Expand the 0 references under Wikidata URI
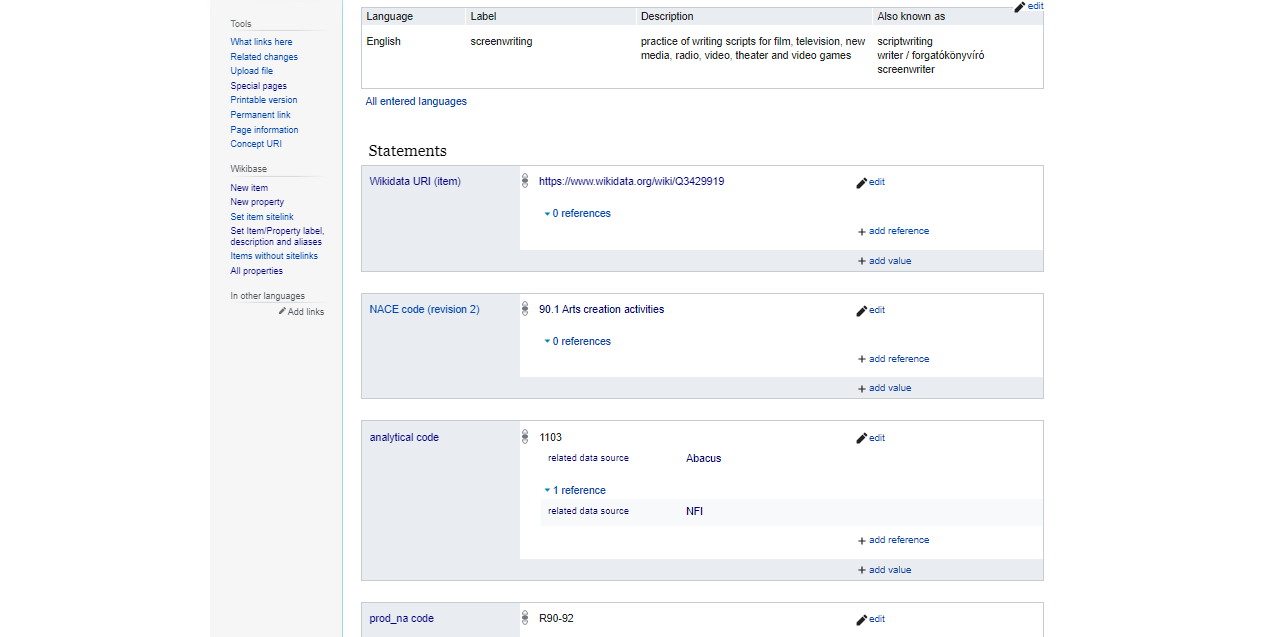Screen dimensions: 1274x637 pyautogui.click(x=580, y=214)
